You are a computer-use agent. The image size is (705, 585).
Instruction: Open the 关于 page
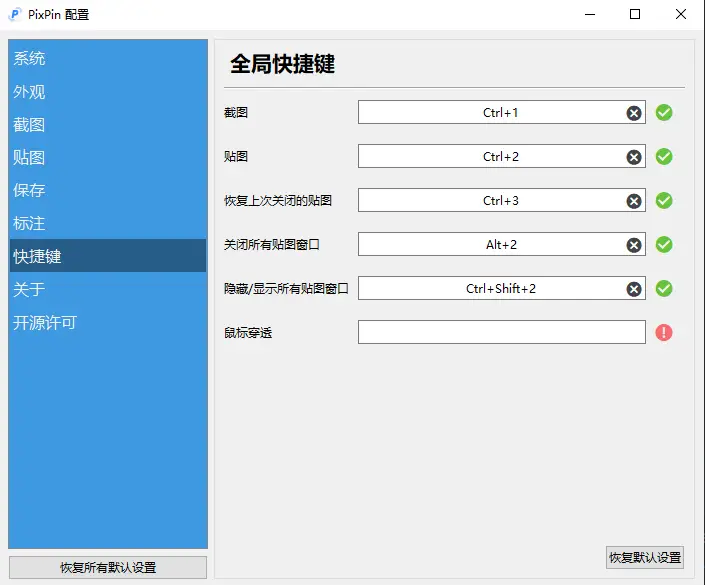107,289
